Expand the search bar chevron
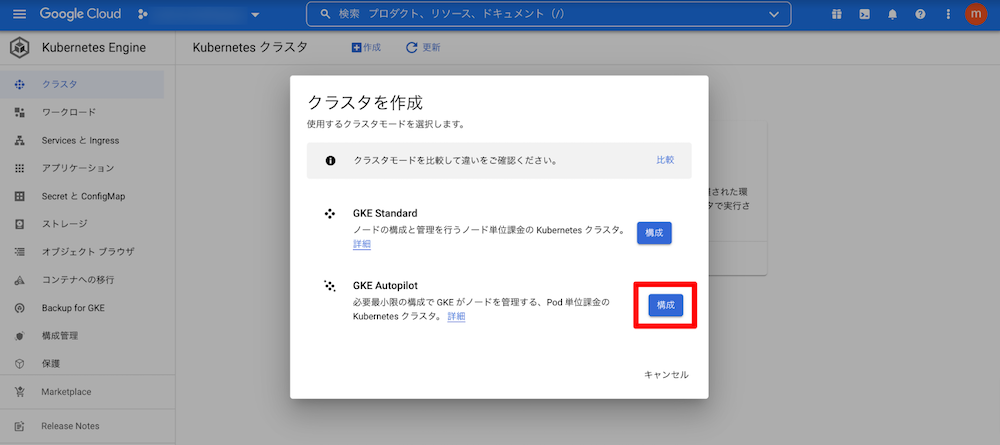The image size is (1000, 445). pos(774,13)
